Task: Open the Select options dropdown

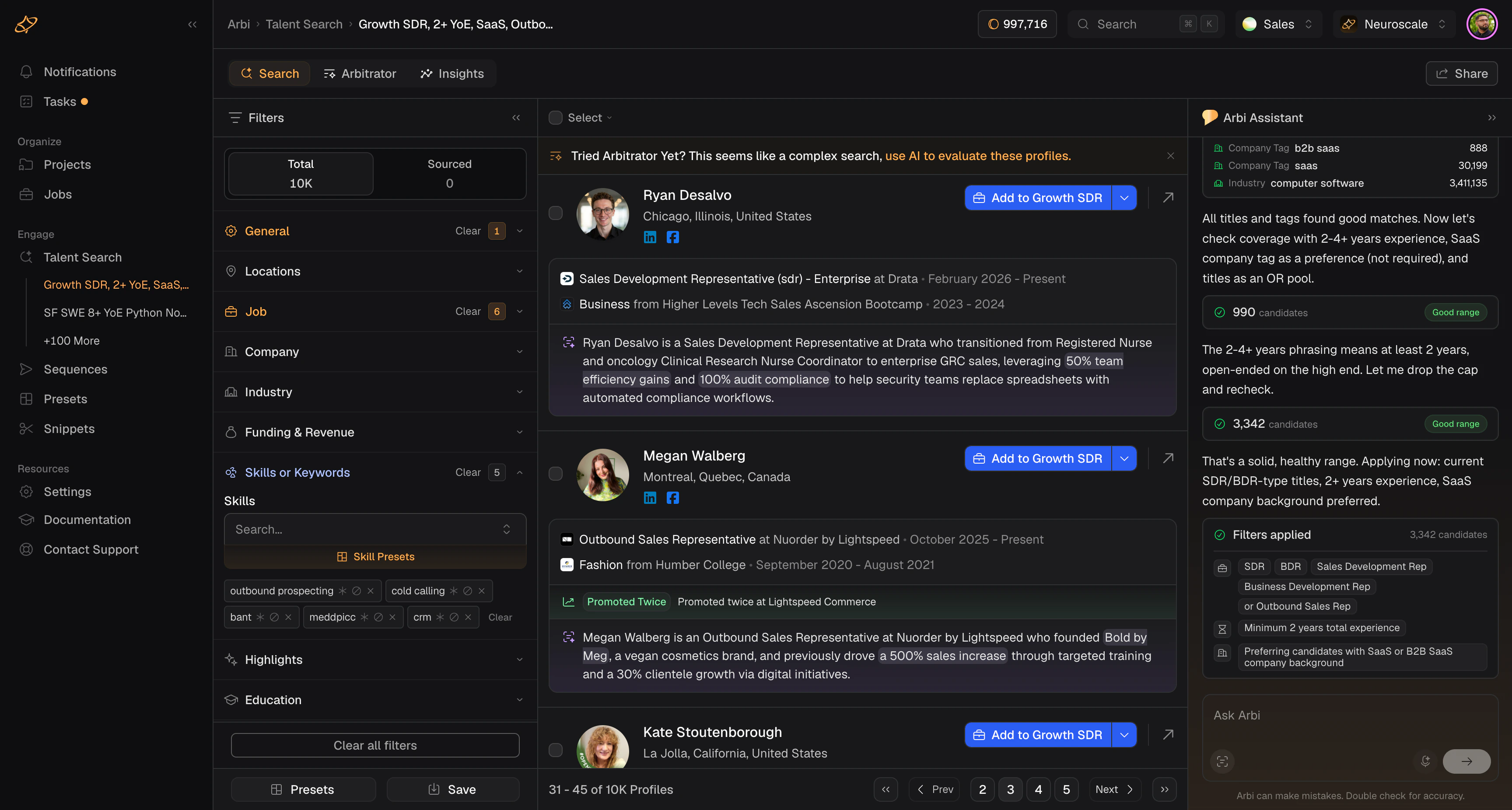Action: (x=590, y=118)
